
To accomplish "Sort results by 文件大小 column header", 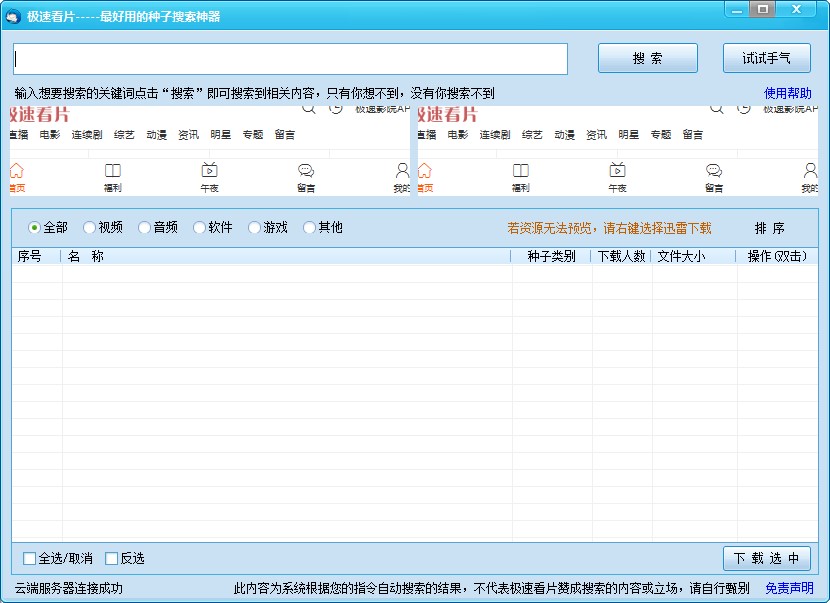I will point(680,256).
